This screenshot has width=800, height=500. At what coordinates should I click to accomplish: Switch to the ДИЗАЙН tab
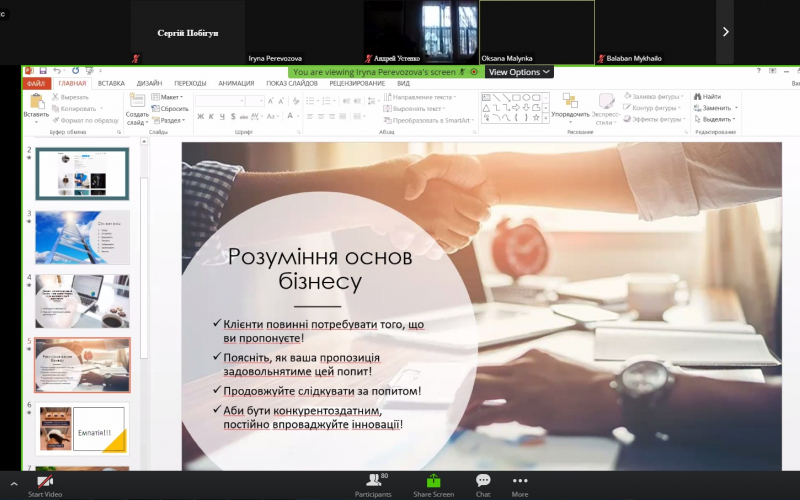[x=149, y=83]
